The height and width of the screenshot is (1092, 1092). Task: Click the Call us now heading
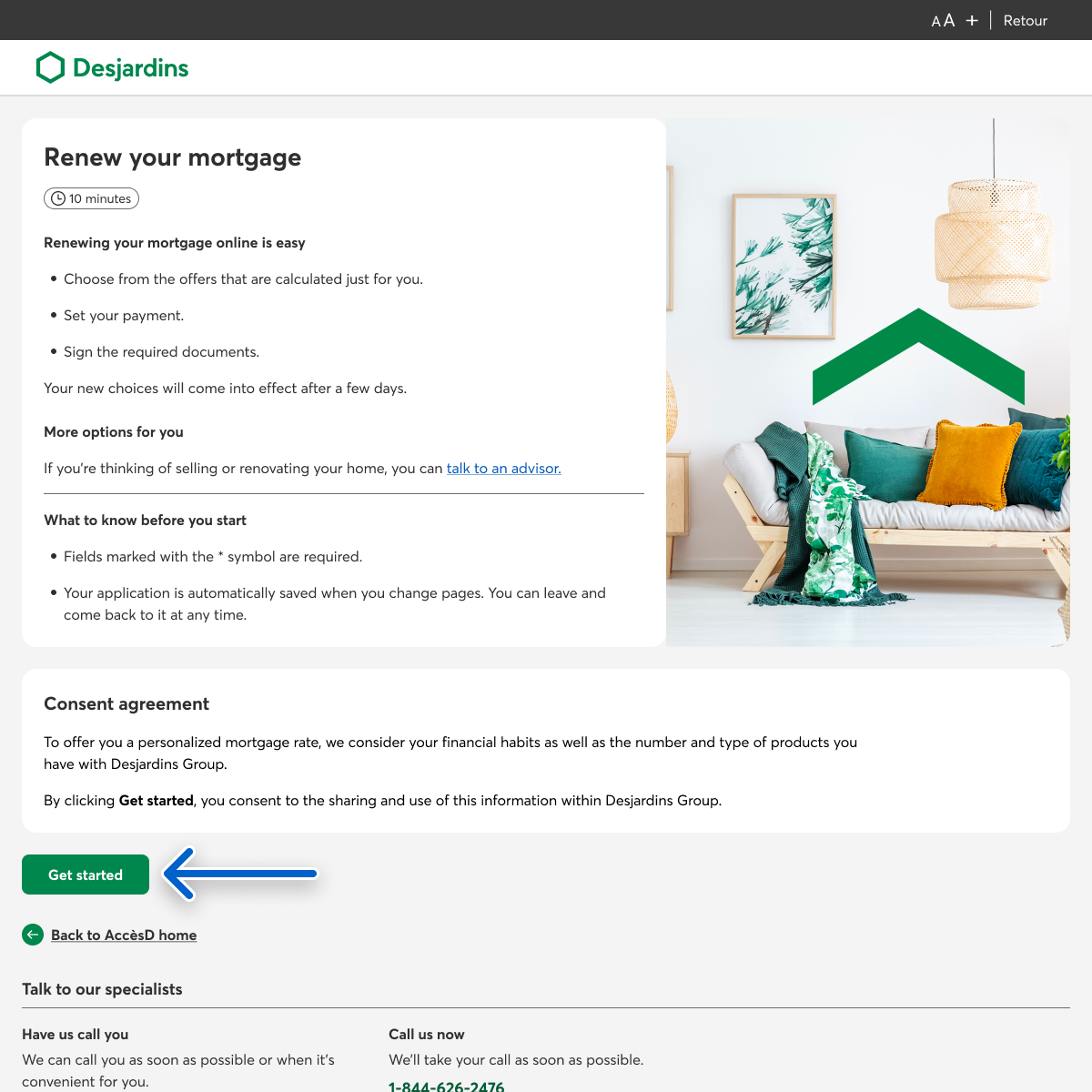[x=426, y=1035]
